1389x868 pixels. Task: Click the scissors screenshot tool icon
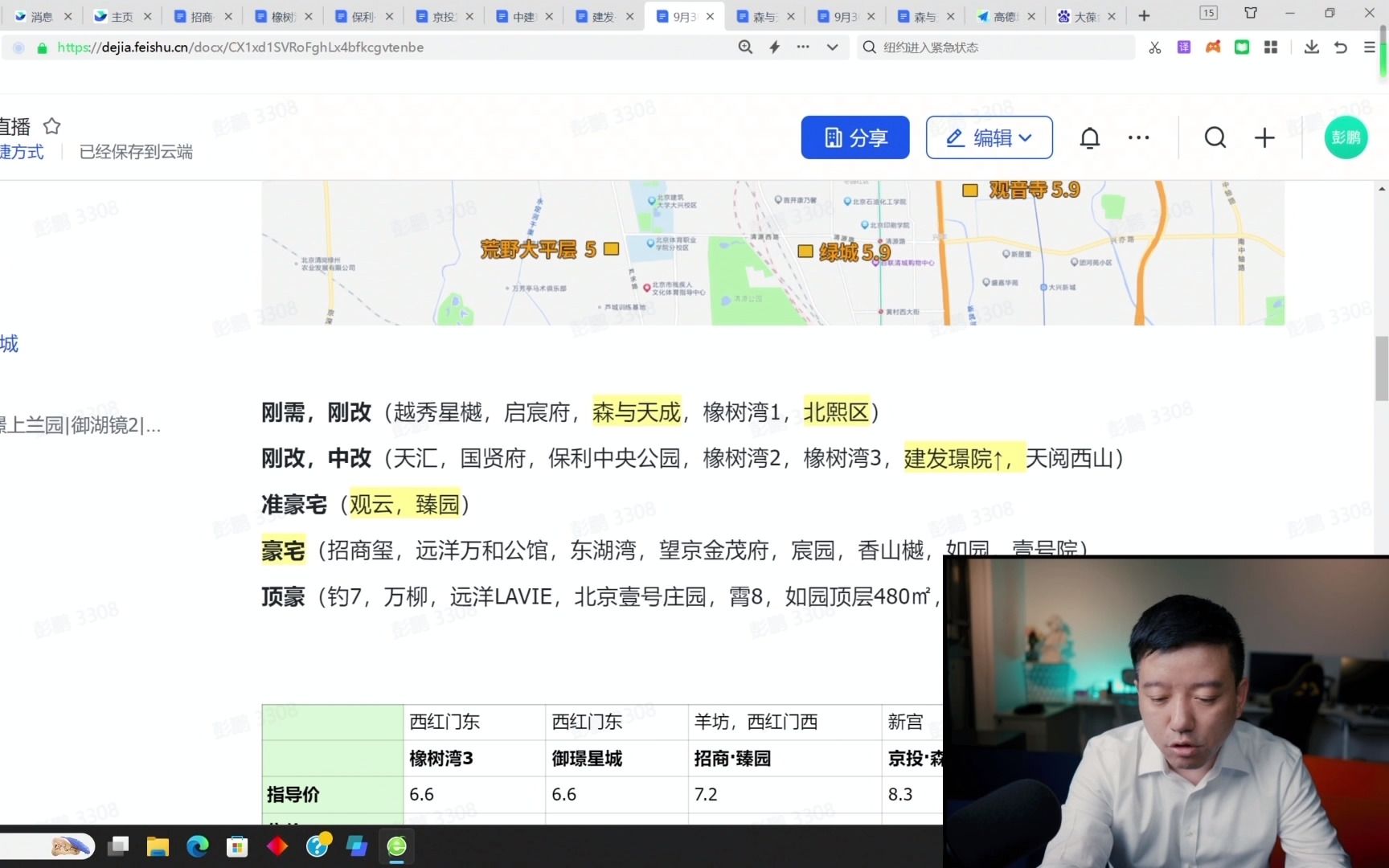coord(1155,47)
